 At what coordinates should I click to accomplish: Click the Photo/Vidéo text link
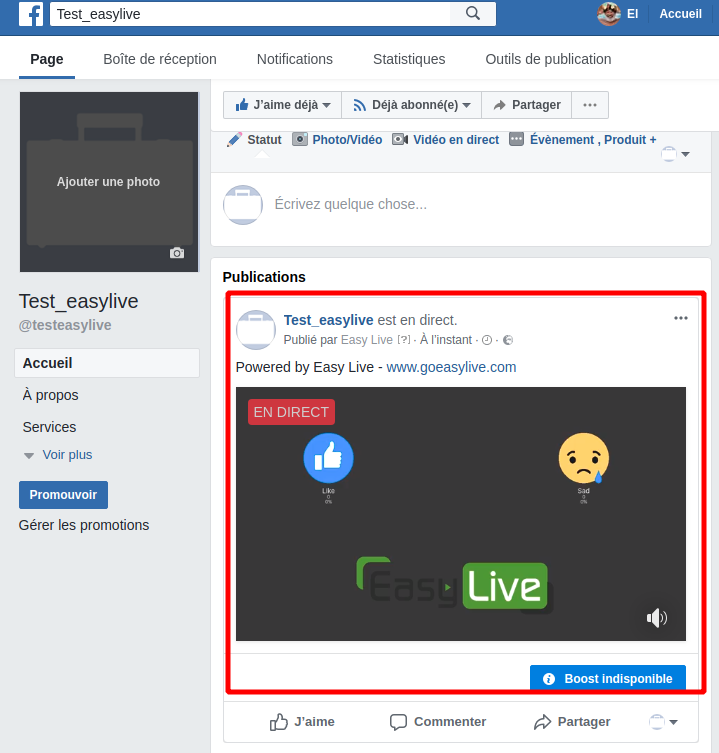347,140
